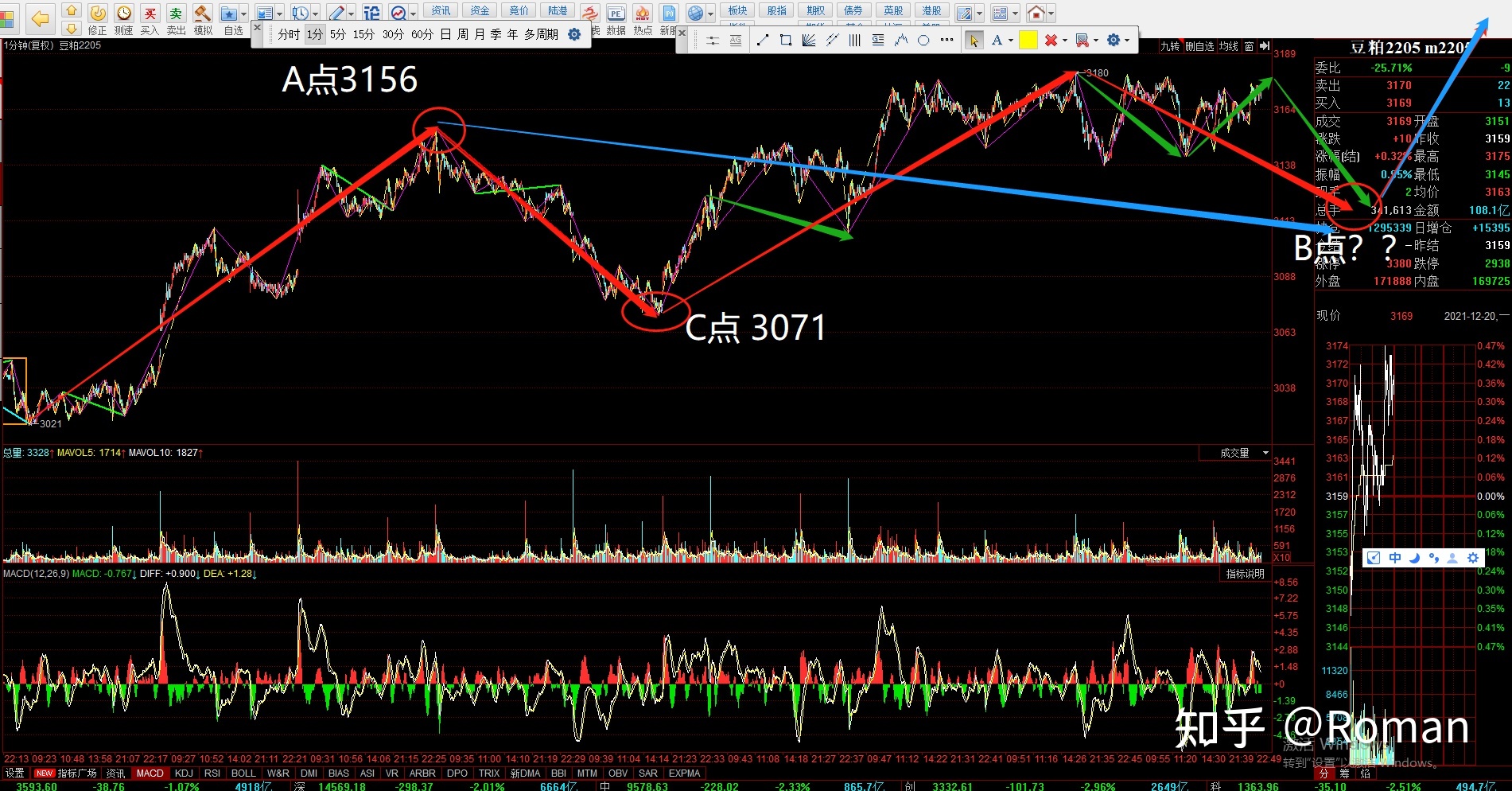The height and width of the screenshot is (791, 1512).
Task: Toggle 九转 indicator on chart
Action: 1169,47
